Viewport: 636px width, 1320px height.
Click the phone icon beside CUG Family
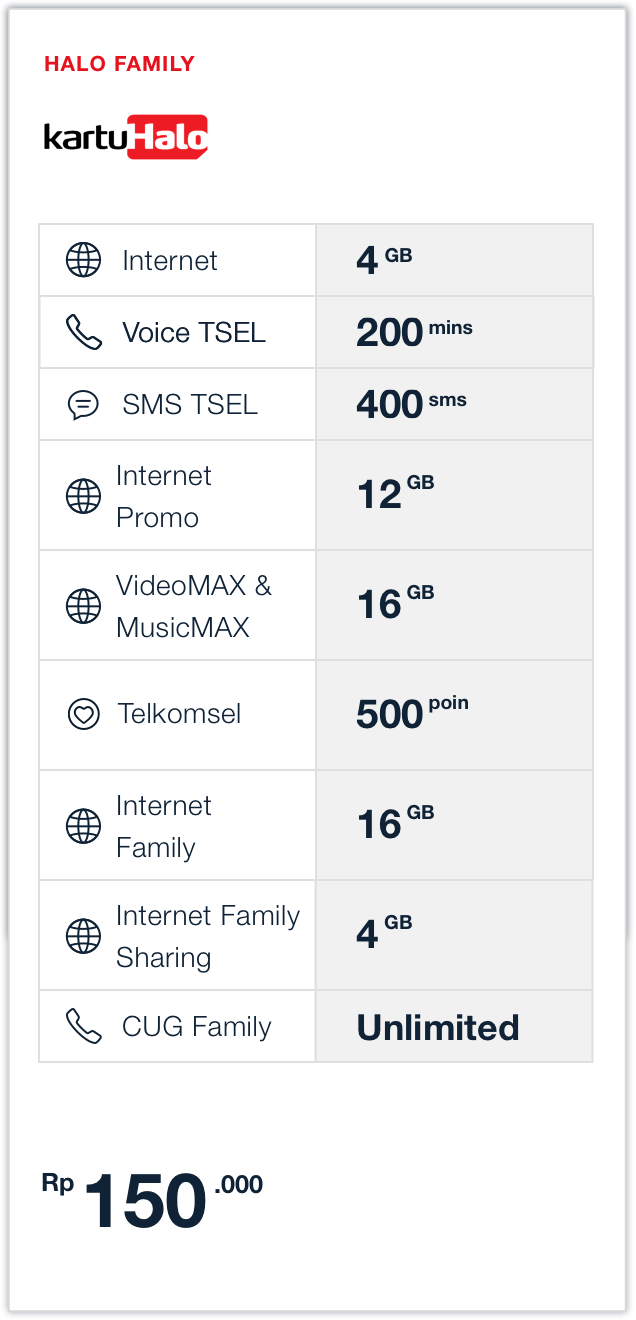(x=83, y=1026)
